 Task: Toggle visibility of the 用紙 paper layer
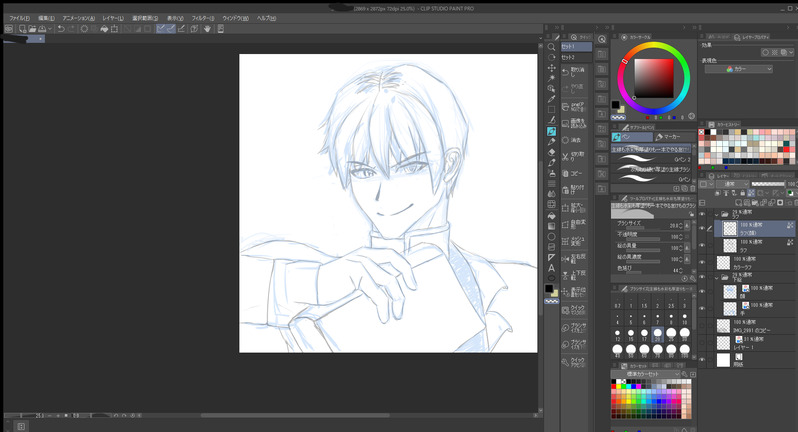702,360
